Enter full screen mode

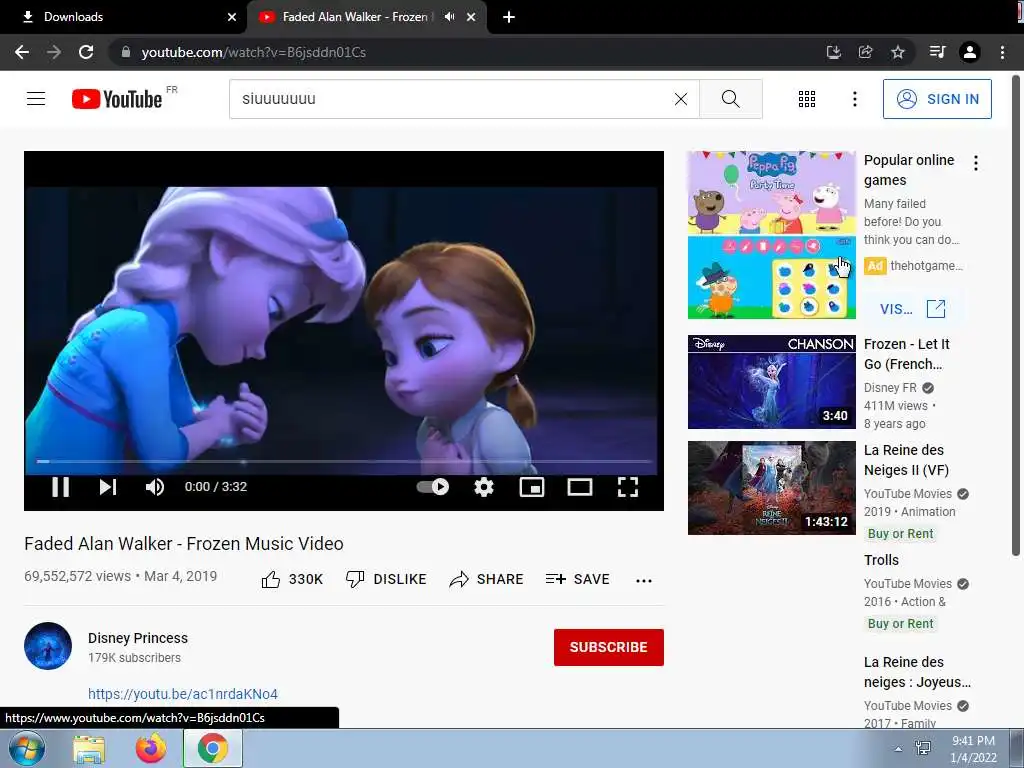tap(628, 487)
